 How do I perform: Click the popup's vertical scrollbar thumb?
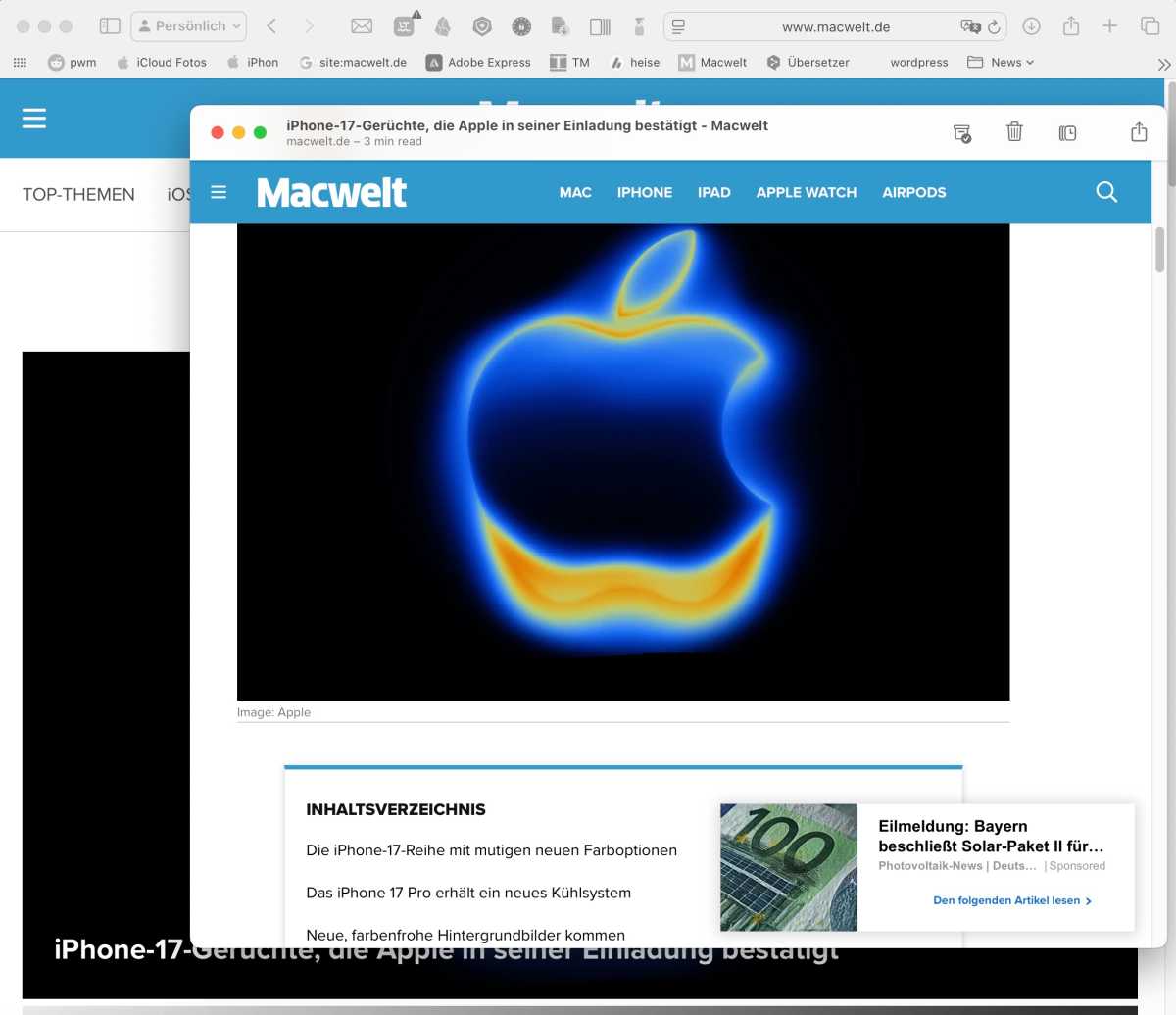coord(1159,250)
